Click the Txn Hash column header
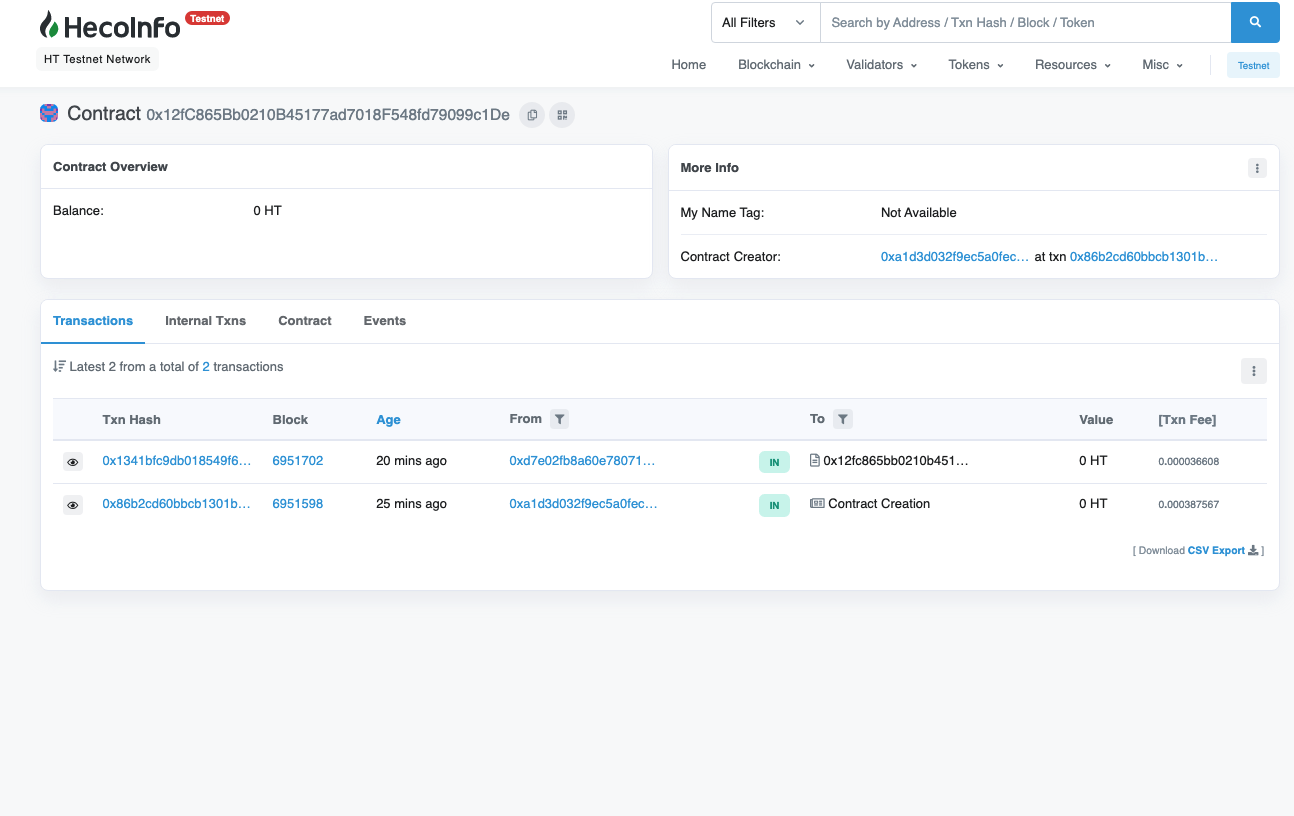Image resolution: width=1294 pixels, height=816 pixels. [131, 420]
